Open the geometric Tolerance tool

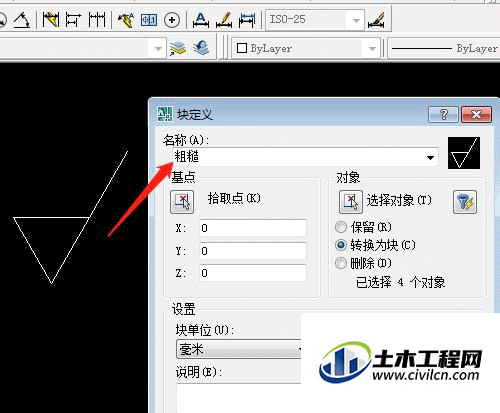click(x=149, y=20)
